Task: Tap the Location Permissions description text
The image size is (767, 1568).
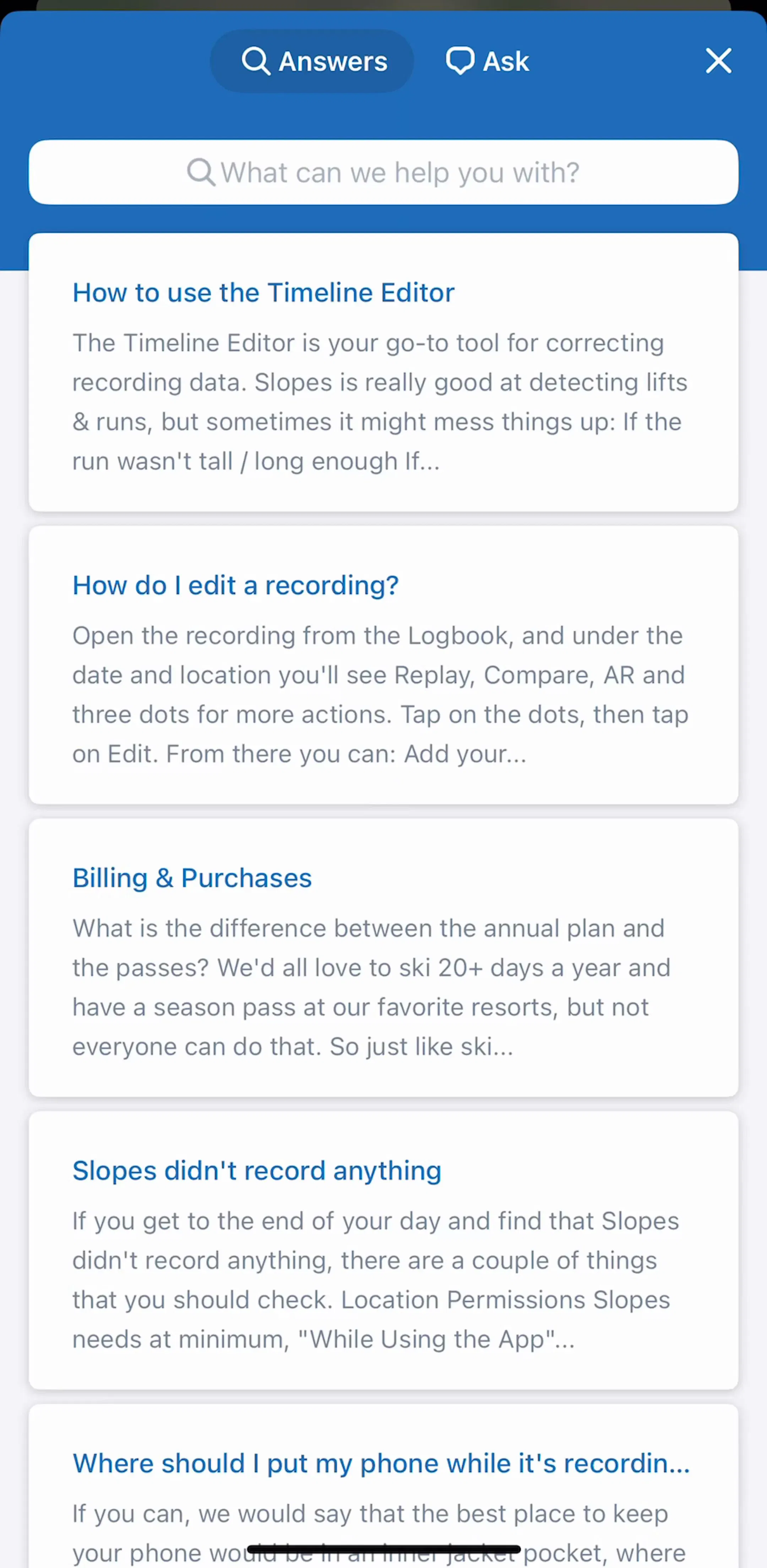Action: pos(375,1281)
